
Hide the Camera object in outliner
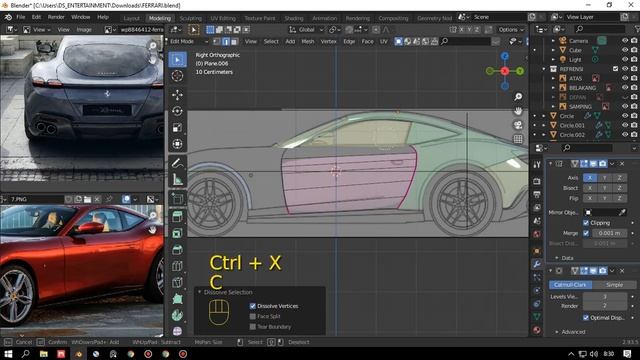[x=625, y=40]
